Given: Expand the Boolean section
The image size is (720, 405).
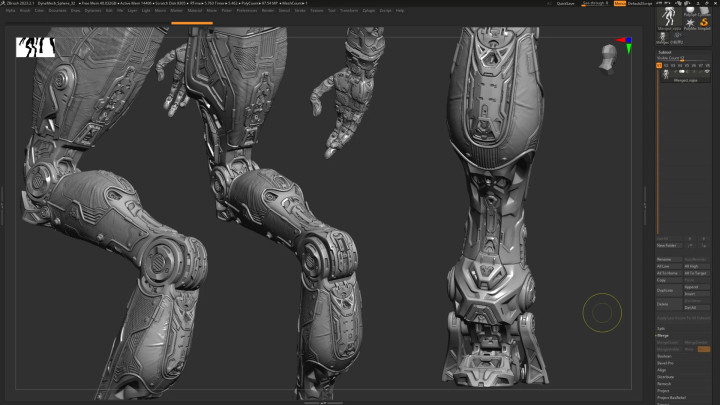Looking at the screenshot, I should pyautogui.click(x=664, y=356).
